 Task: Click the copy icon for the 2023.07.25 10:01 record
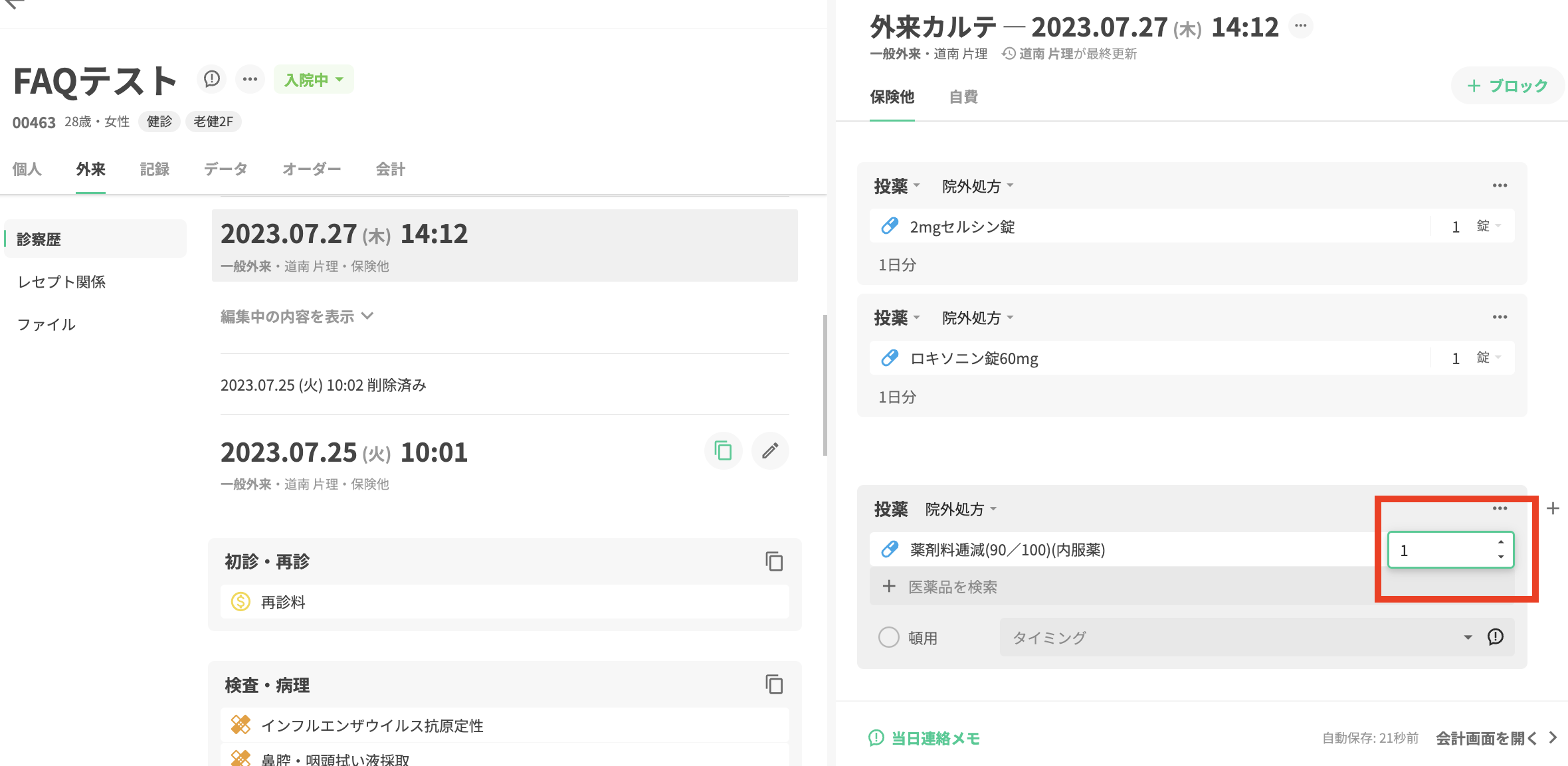point(722,451)
